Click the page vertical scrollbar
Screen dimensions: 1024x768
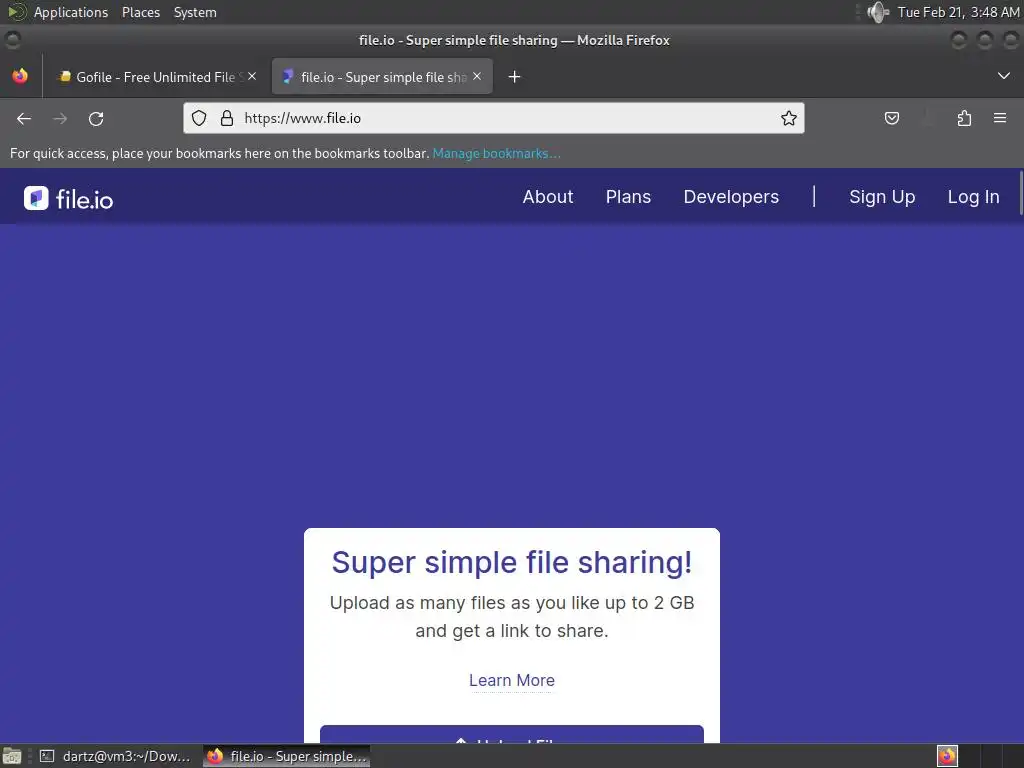[1020, 193]
